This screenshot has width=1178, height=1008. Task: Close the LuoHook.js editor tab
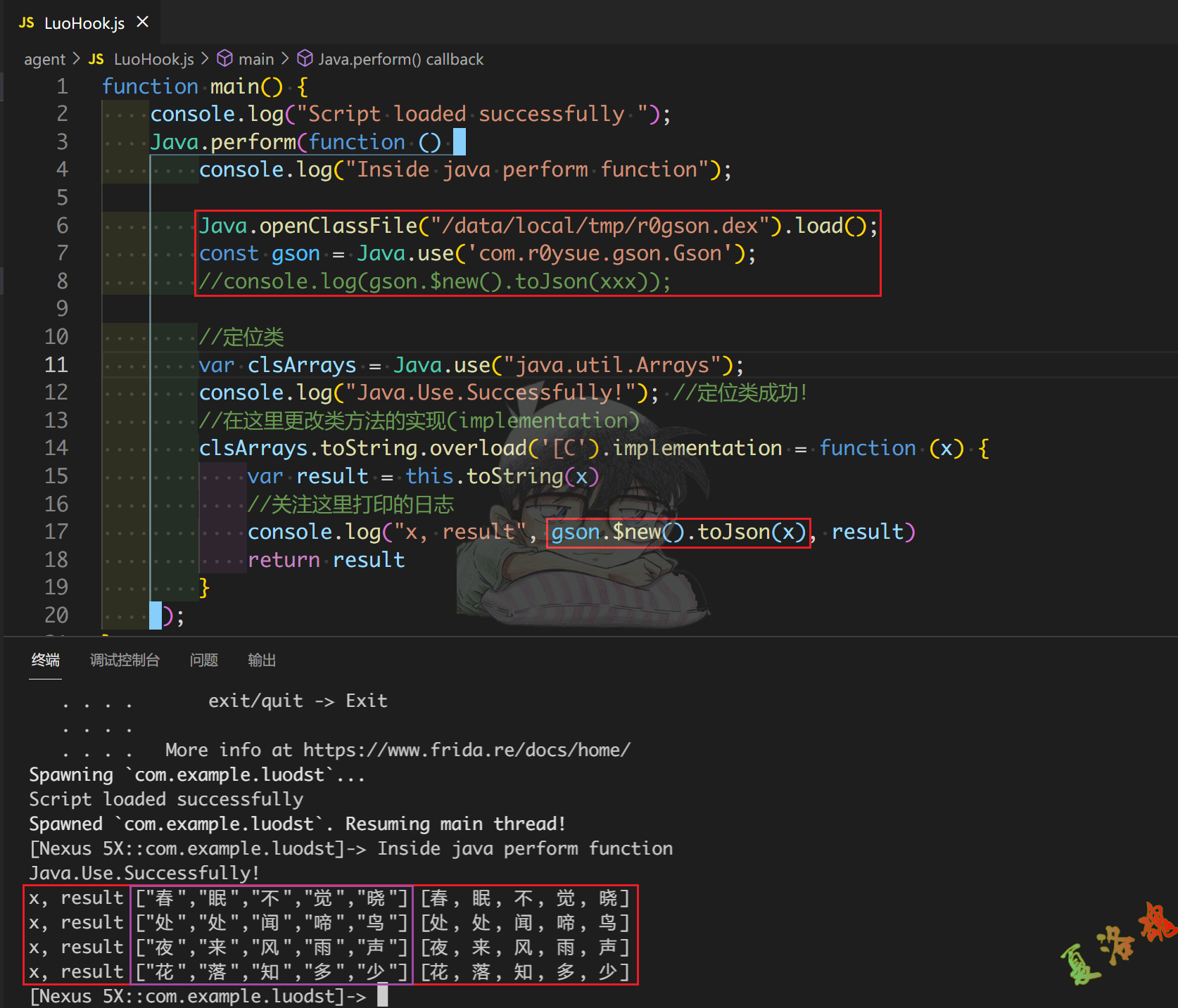click(x=143, y=23)
